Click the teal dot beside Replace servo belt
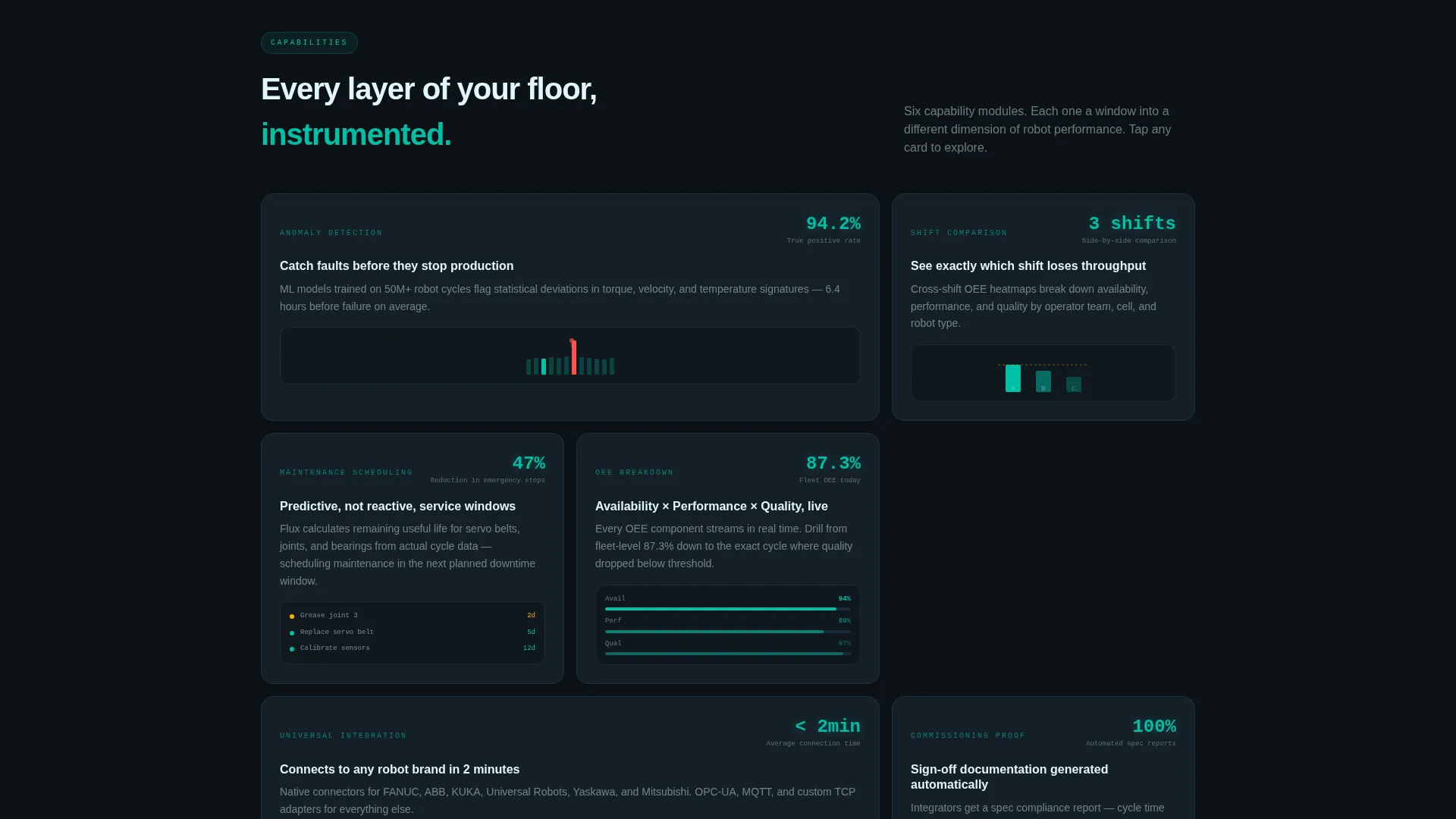The height and width of the screenshot is (819, 1456). [x=292, y=632]
